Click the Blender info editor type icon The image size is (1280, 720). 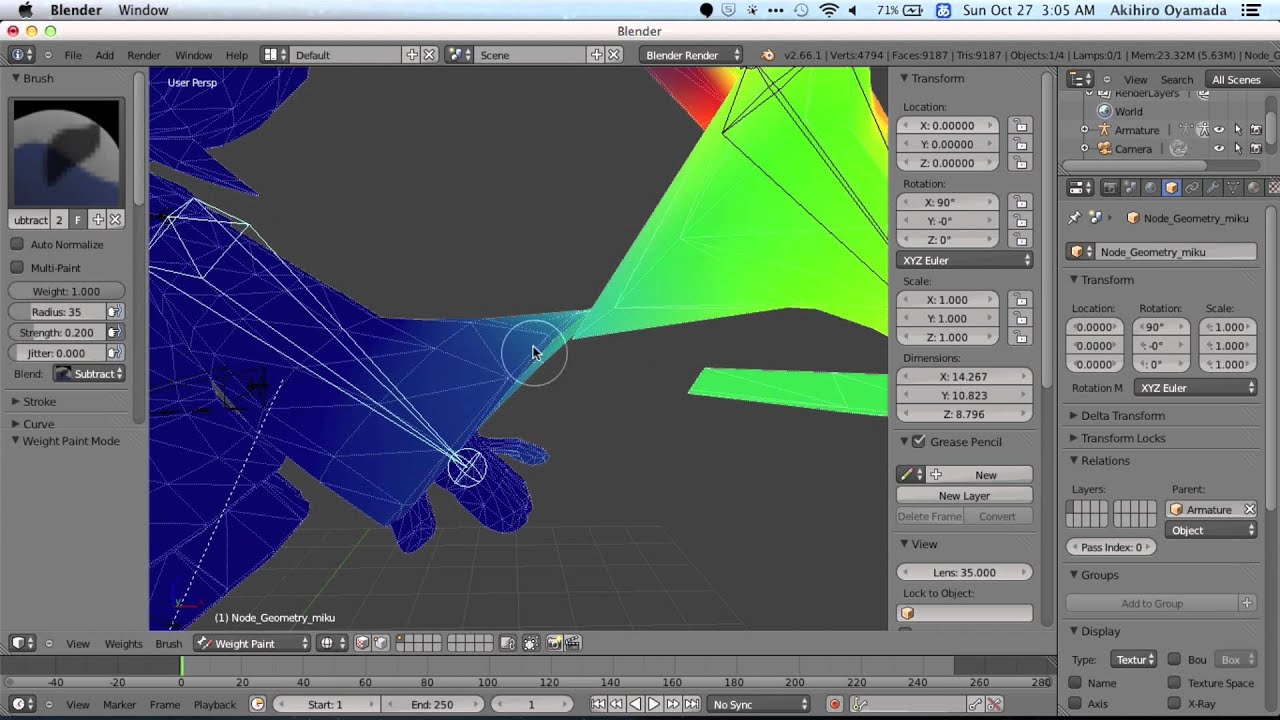[22, 55]
